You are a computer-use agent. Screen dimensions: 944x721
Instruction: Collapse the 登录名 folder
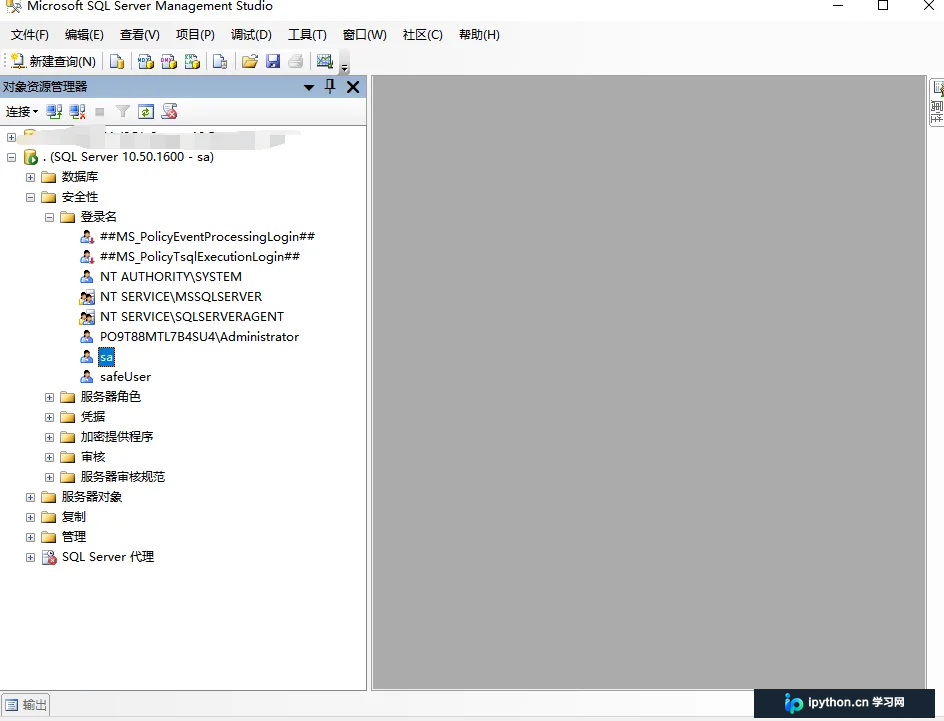coord(50,217)
